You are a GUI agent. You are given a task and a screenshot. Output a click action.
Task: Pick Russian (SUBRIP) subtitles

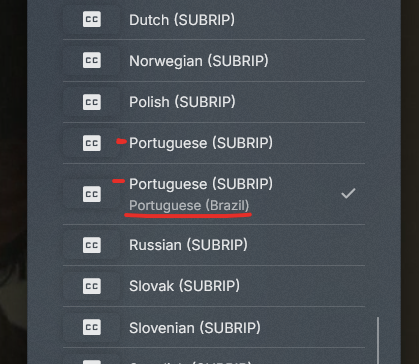[x=214, y=245]
